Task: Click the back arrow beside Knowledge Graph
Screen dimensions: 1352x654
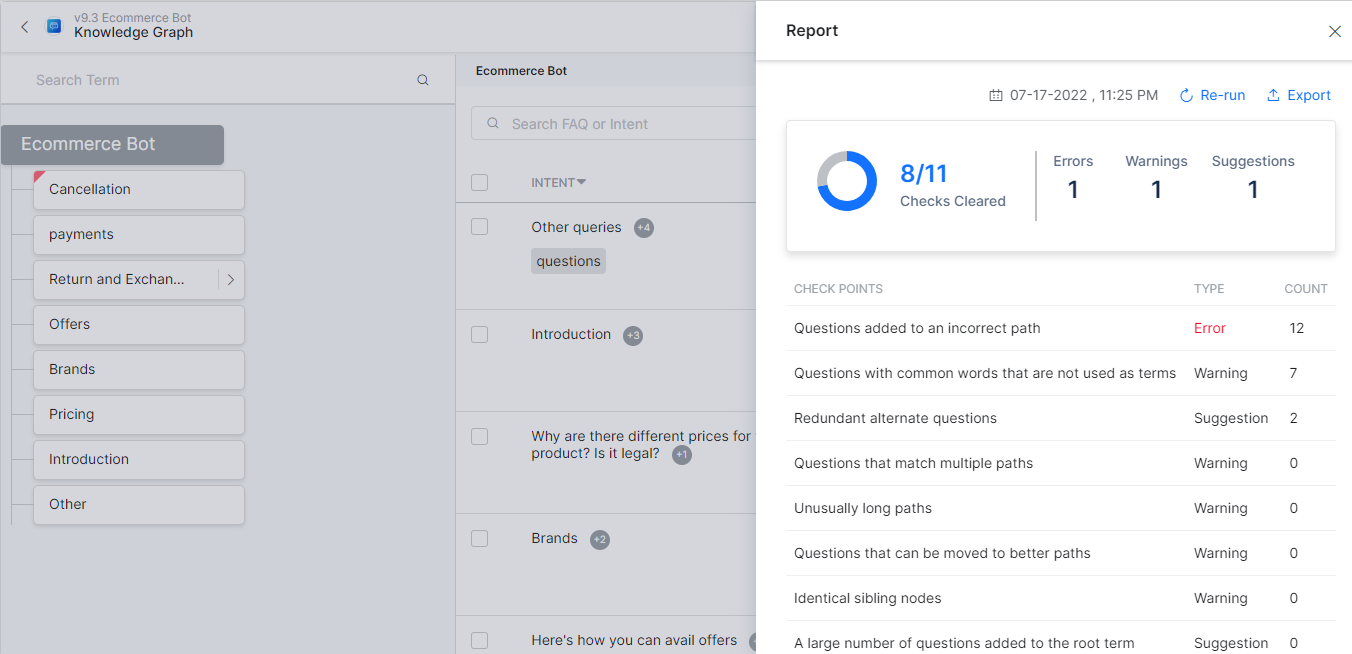Action: [25, 27]
